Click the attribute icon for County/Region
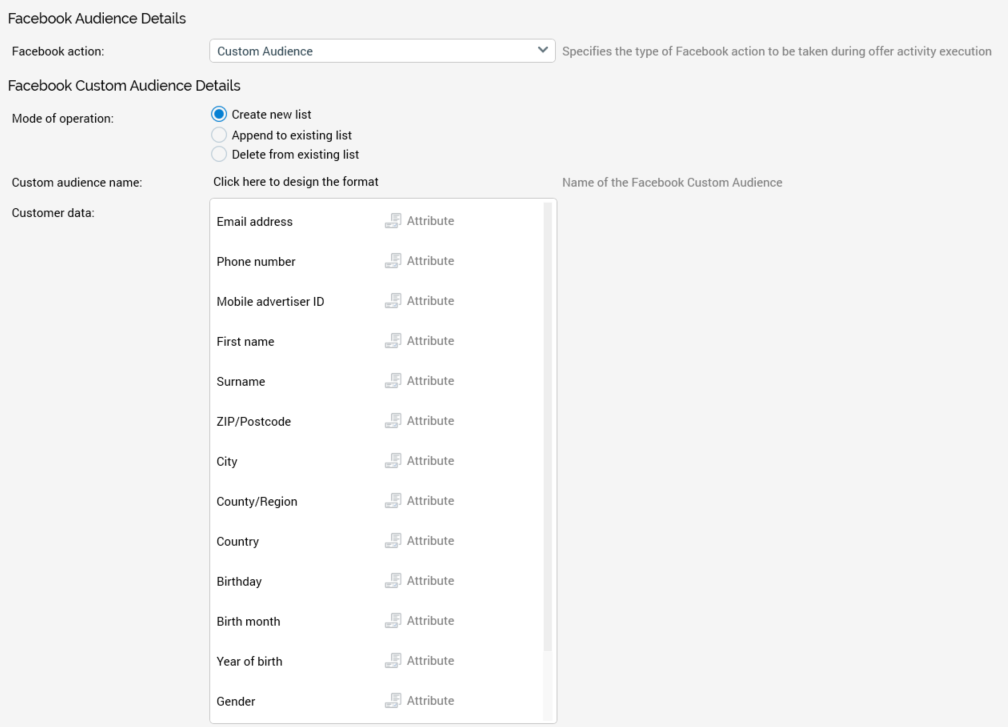The image size is (1008, 727). (x=393, y=501)
